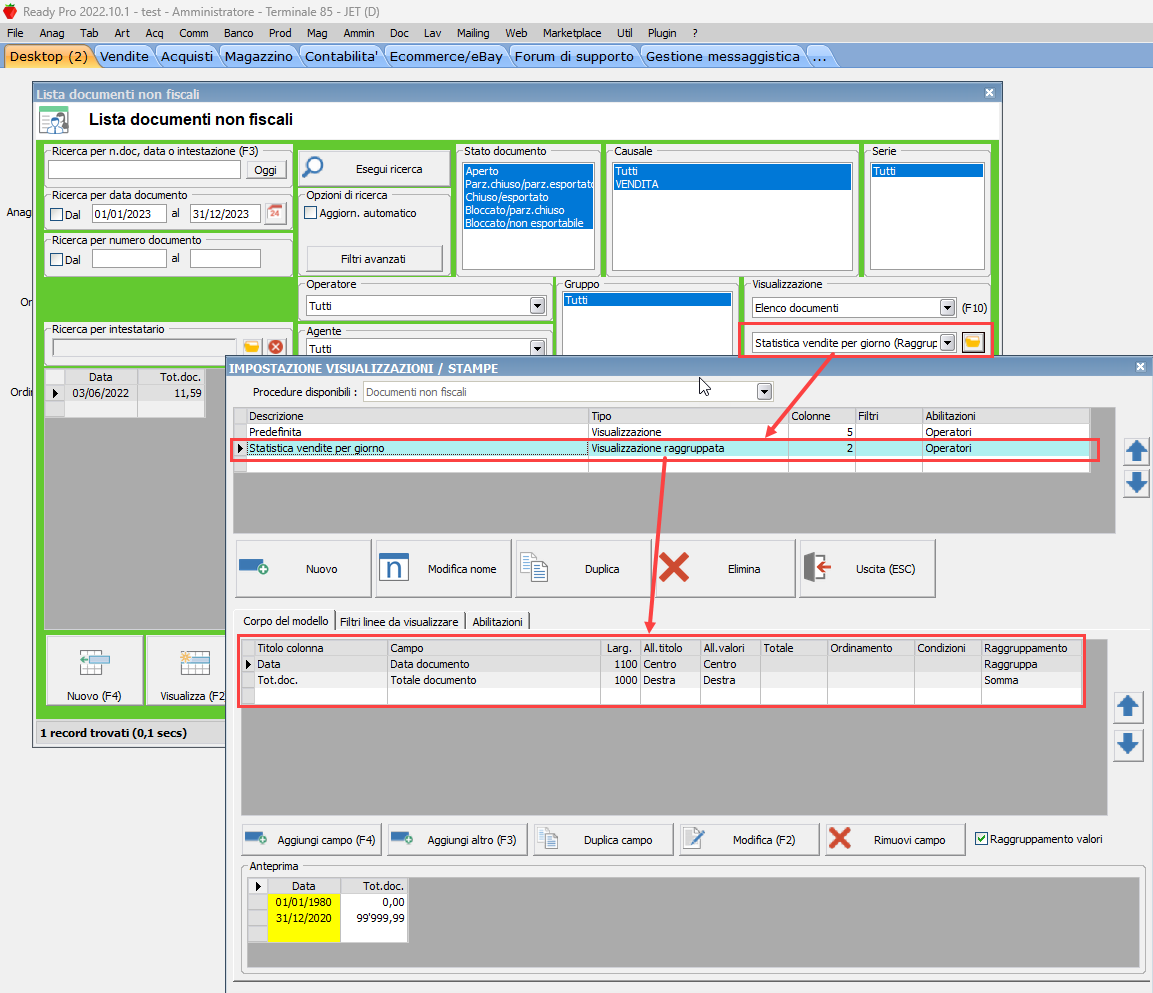The height and width of the screenshot is (993, 1153).
Task: Click the Aggiungi campo (F4) icon
Action: click(x=256, y=839)
